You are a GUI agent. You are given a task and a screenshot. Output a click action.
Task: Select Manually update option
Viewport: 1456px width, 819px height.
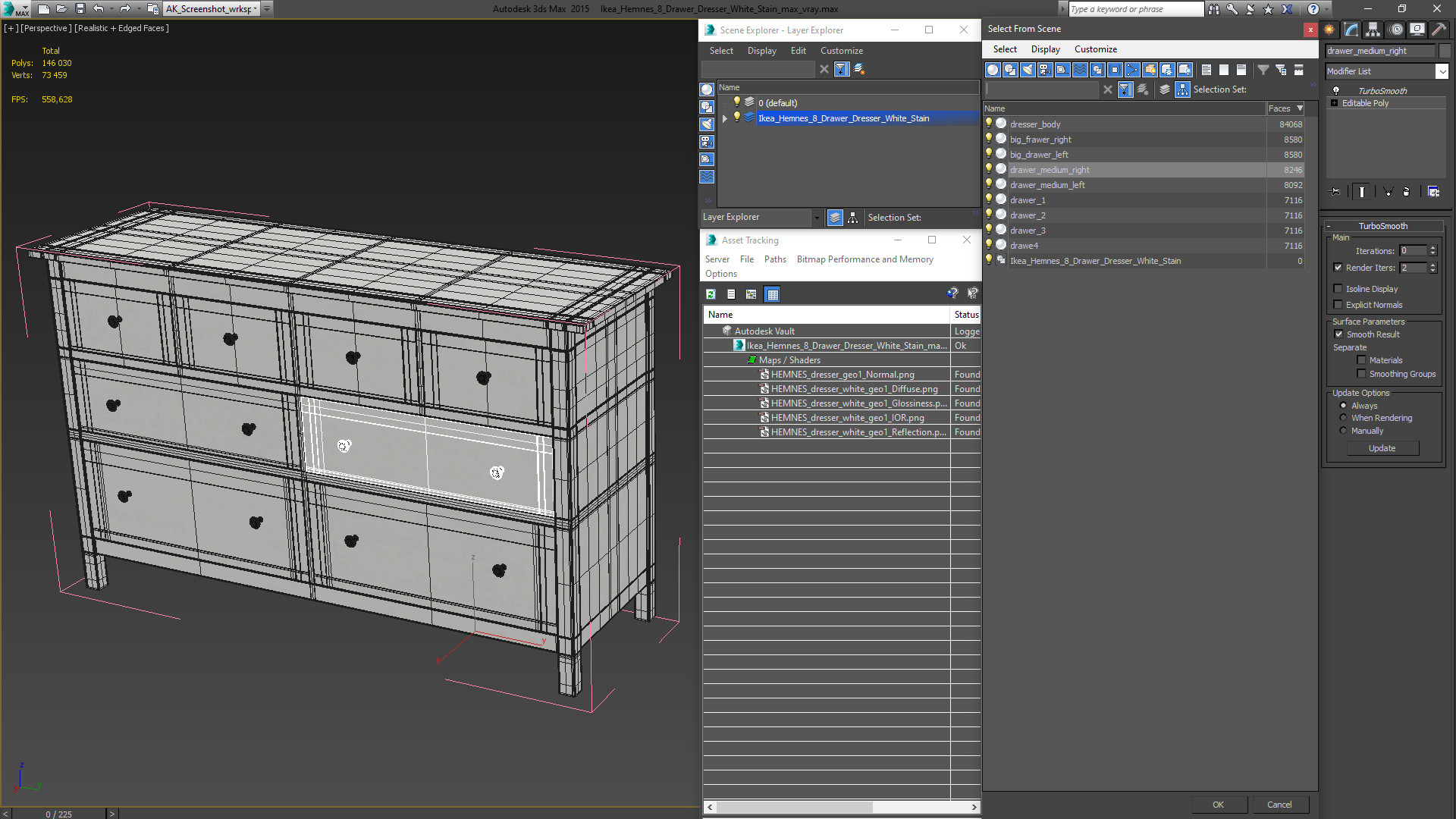coord(1343,430)
